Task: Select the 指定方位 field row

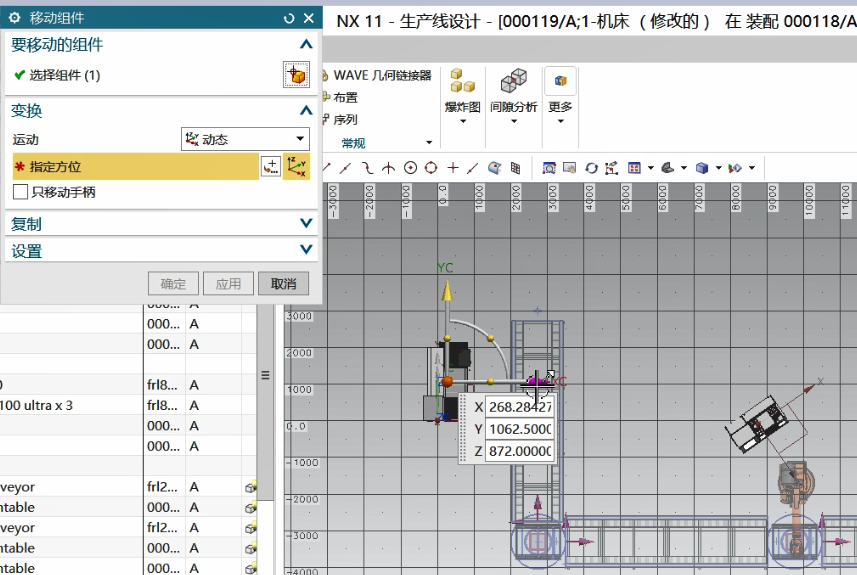Action: pos(136,166)
